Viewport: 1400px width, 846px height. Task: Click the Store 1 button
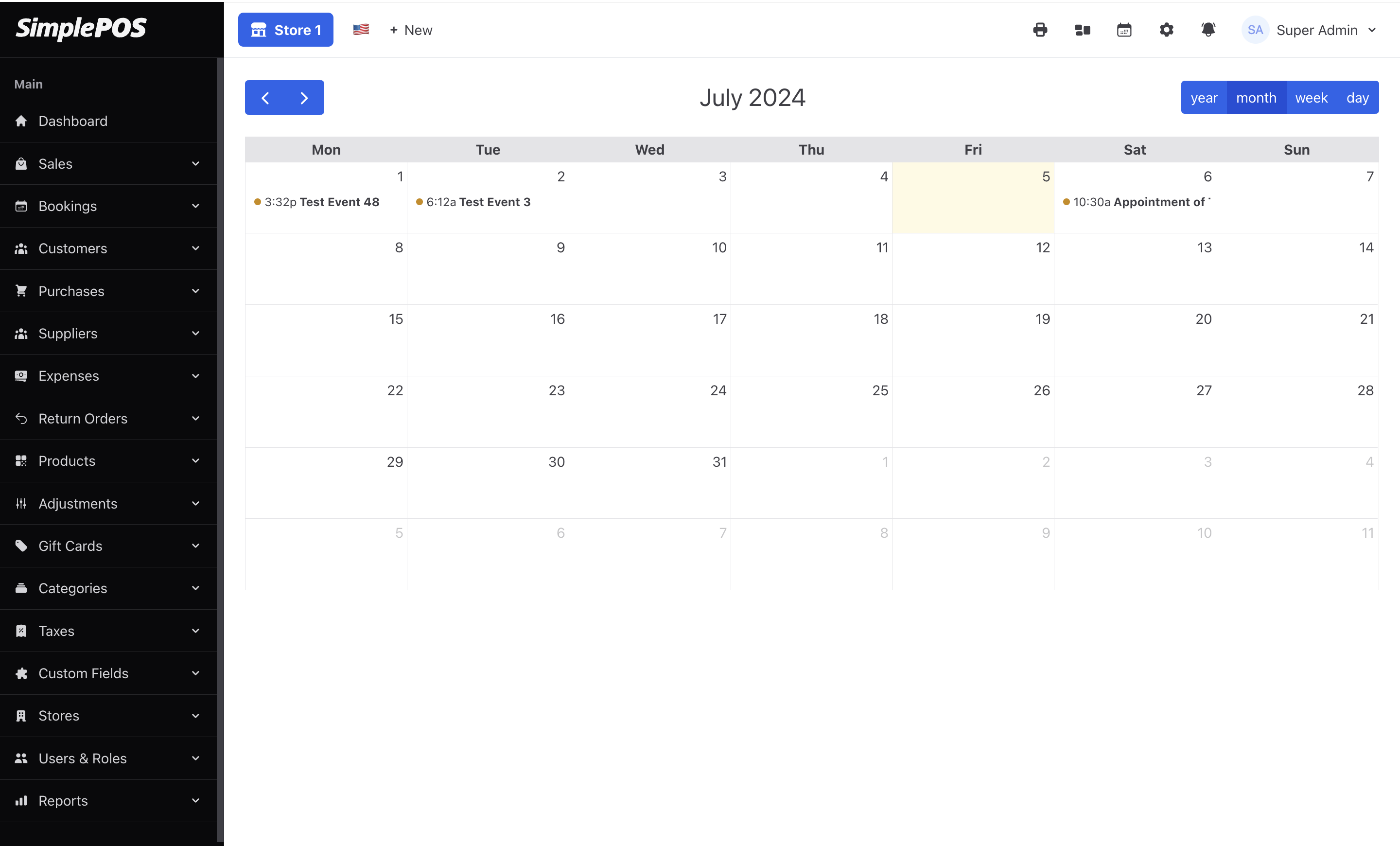285,30
